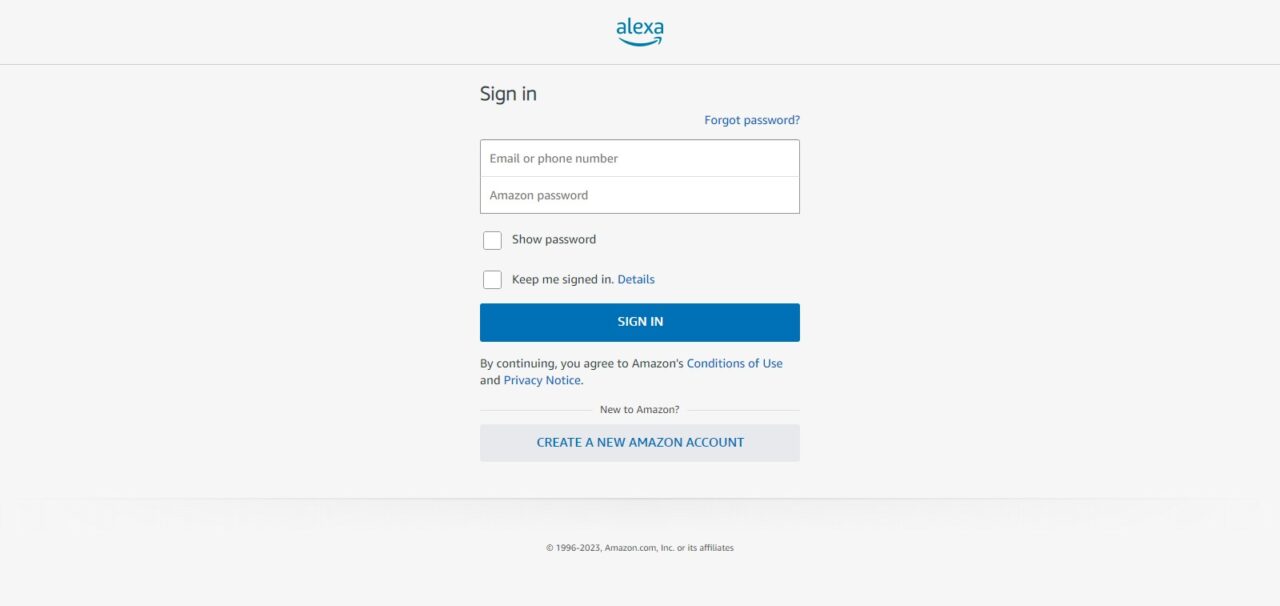
Task: Click the 'Show password' label text
Action: tap(554, 240)
